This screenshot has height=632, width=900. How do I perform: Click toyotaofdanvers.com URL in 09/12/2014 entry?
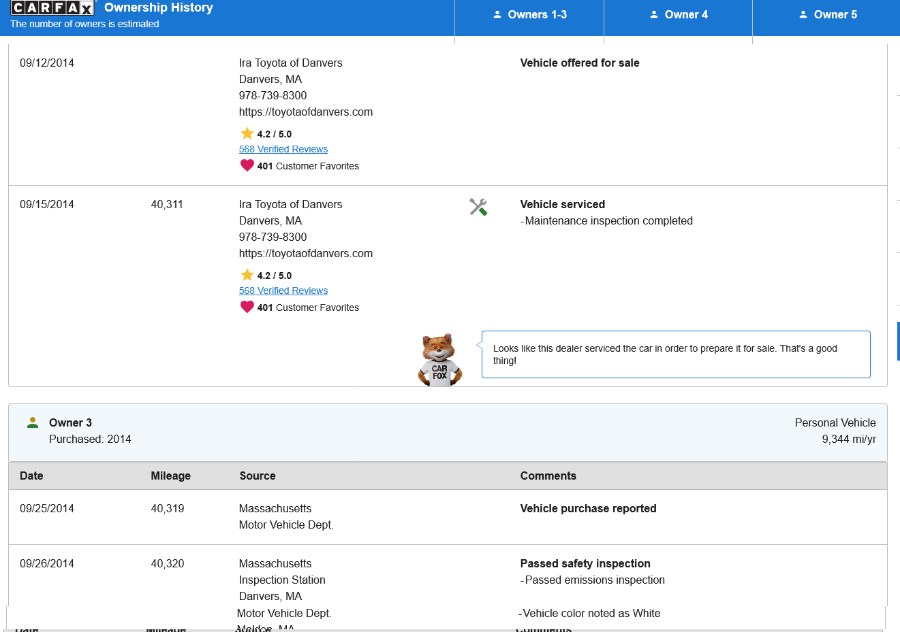[306, 112]
